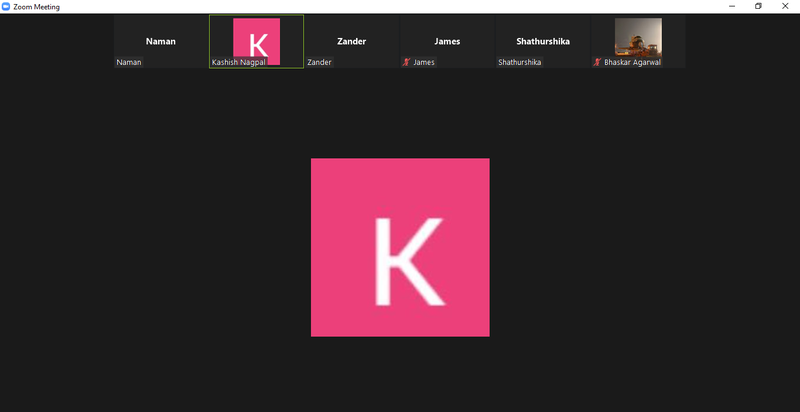Click the small Naman caption label
This screenshot has width=800, height=412.
(129, 62)
